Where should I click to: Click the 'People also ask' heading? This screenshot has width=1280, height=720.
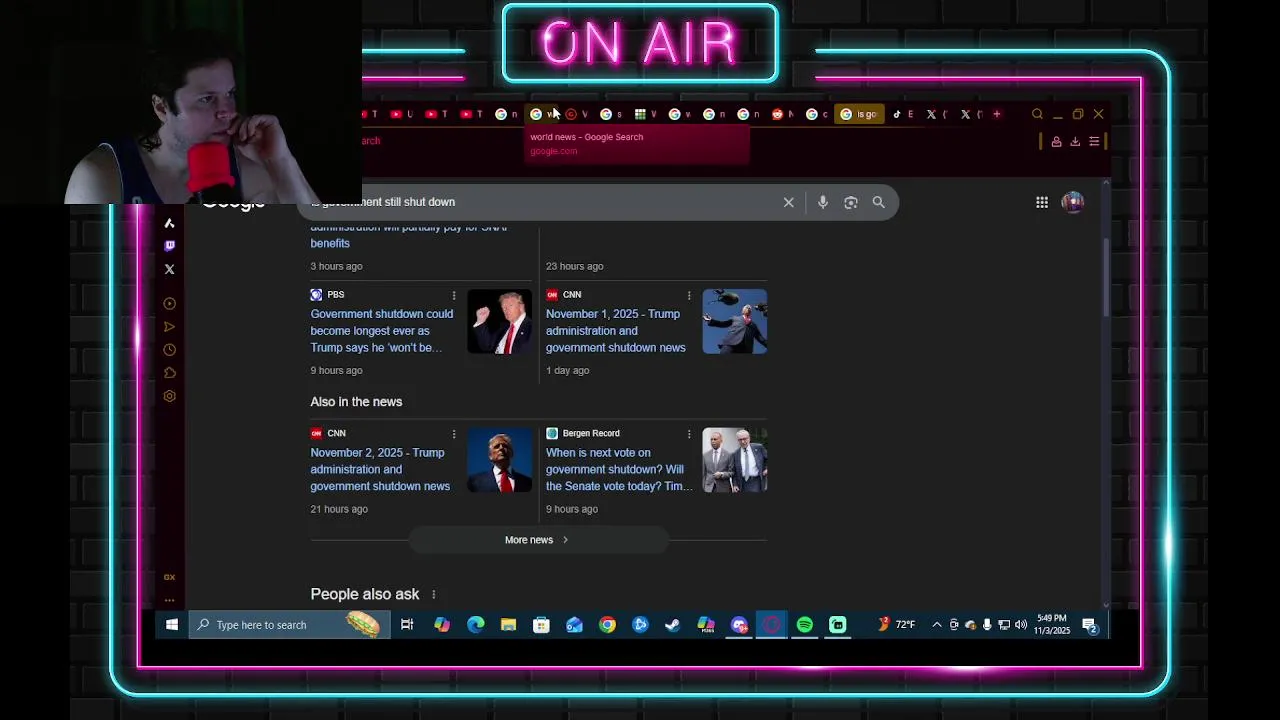[x=365, y=594]
